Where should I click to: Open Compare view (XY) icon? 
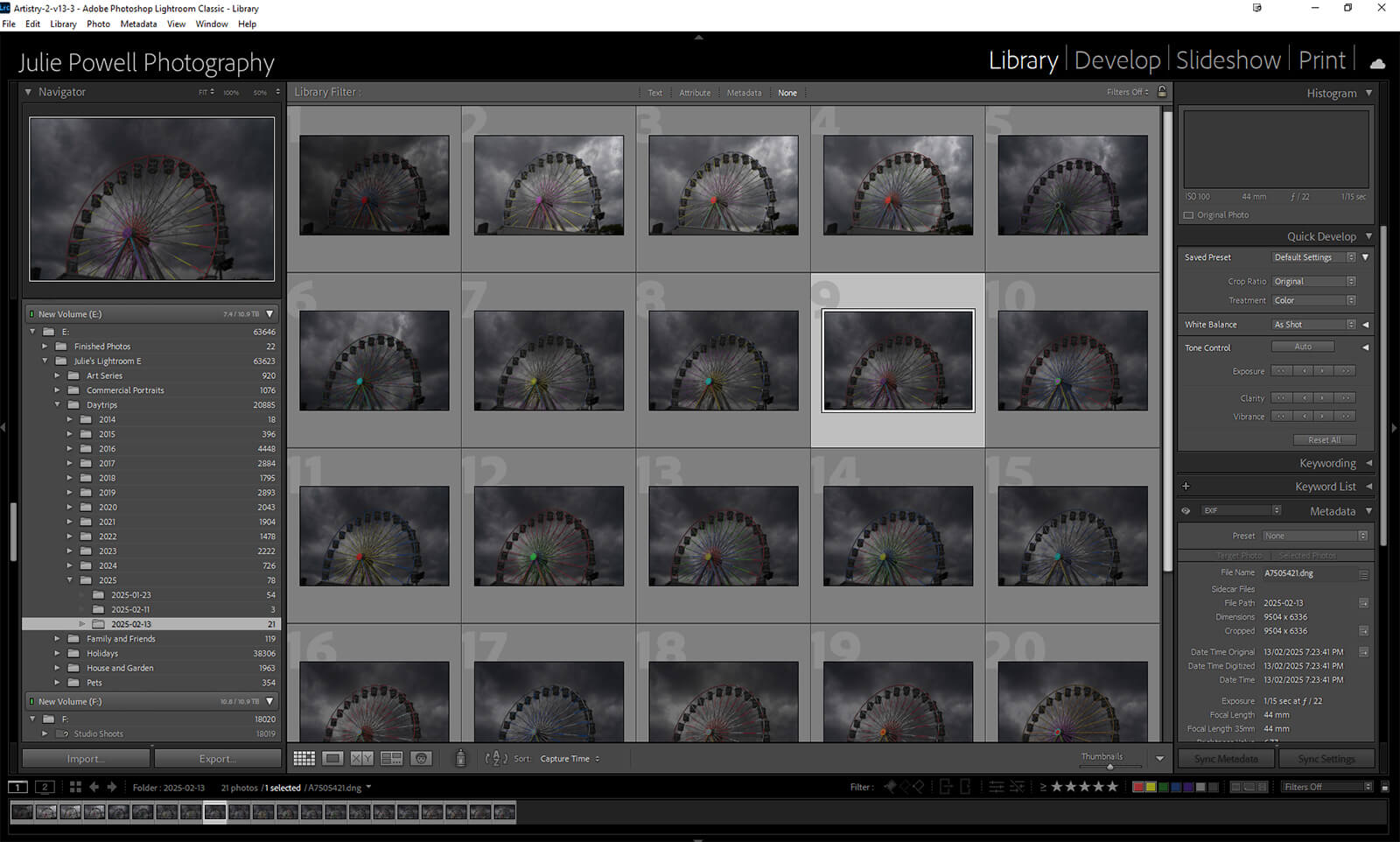coord(361,759)
